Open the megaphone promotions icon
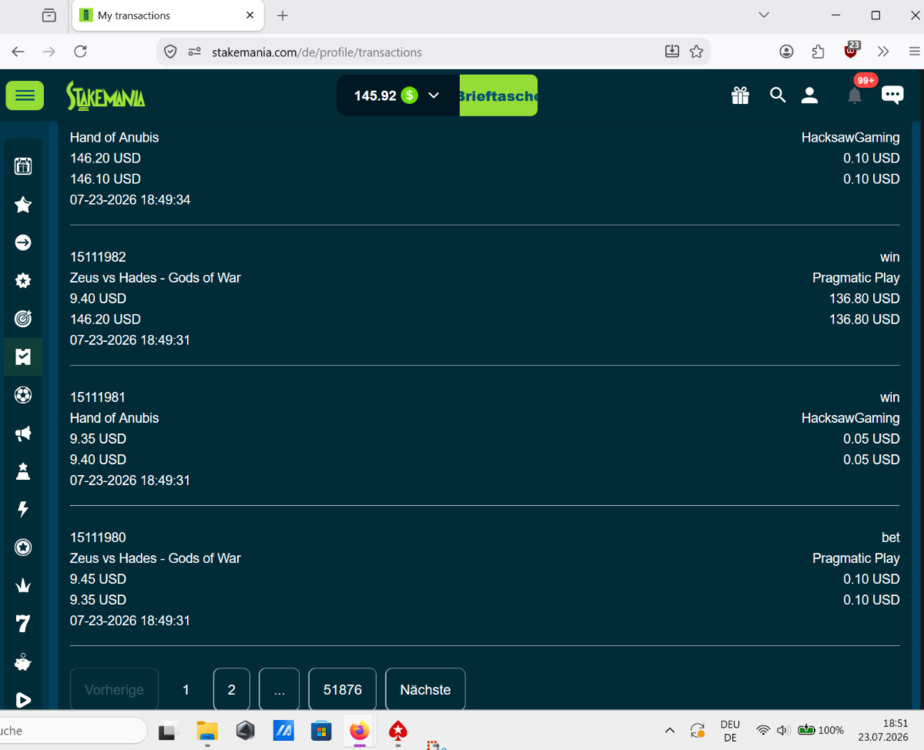The height and width of the screenshot is (750, 924). point(23,434)
